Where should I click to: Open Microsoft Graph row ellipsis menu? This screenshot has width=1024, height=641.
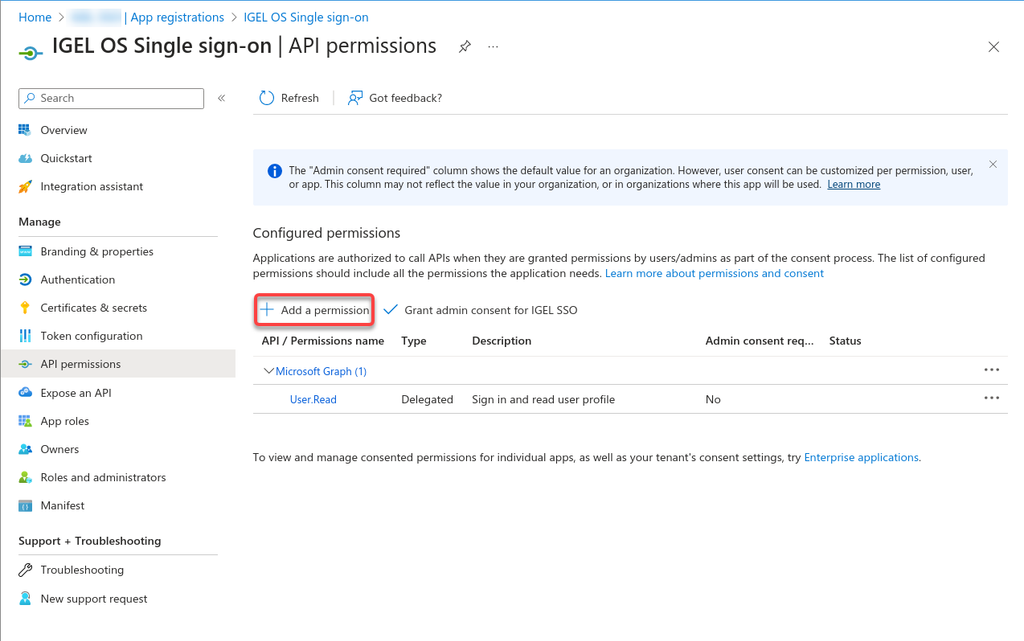991,370
